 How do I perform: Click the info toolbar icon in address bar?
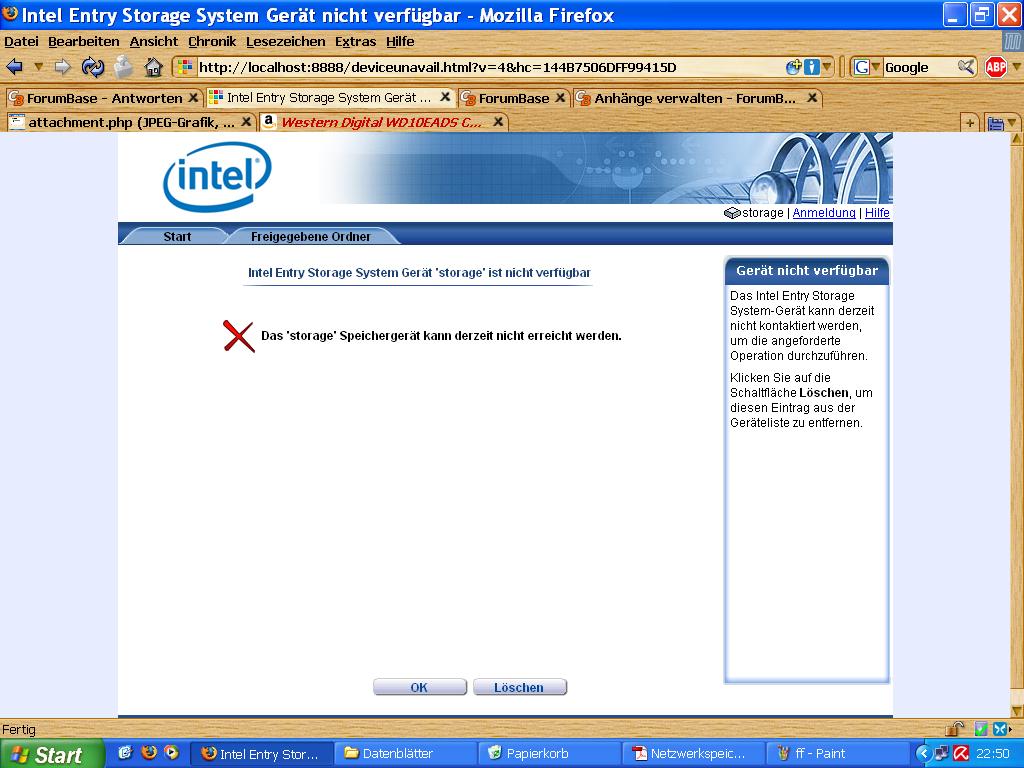[812, 67]
